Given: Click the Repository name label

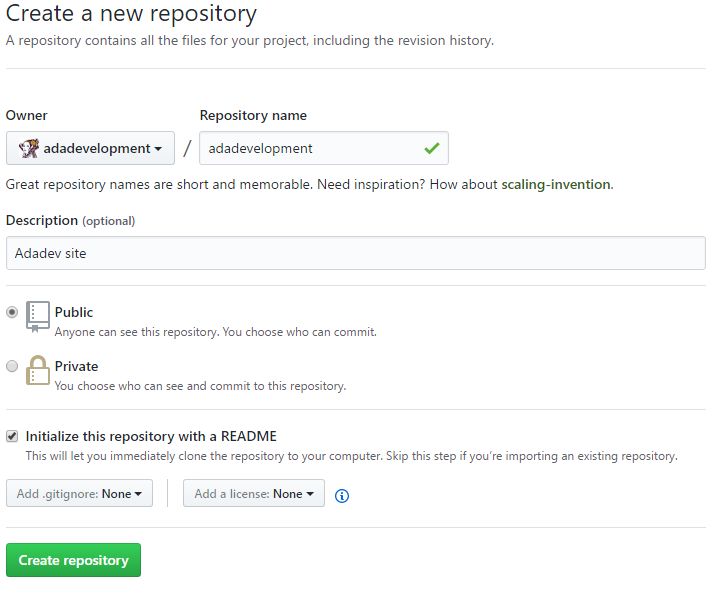Looking at the screenshot, I should [x=253, y=115].
